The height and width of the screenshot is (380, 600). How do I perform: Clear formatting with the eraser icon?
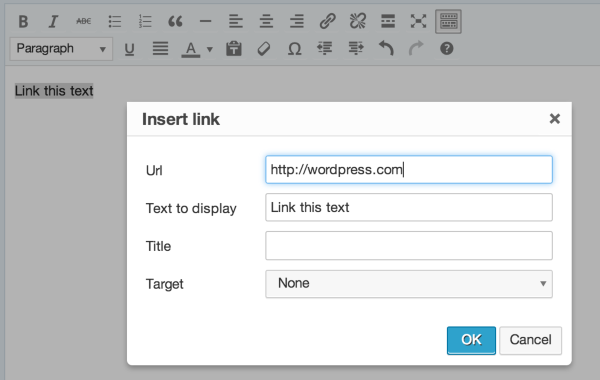[264, 49]
